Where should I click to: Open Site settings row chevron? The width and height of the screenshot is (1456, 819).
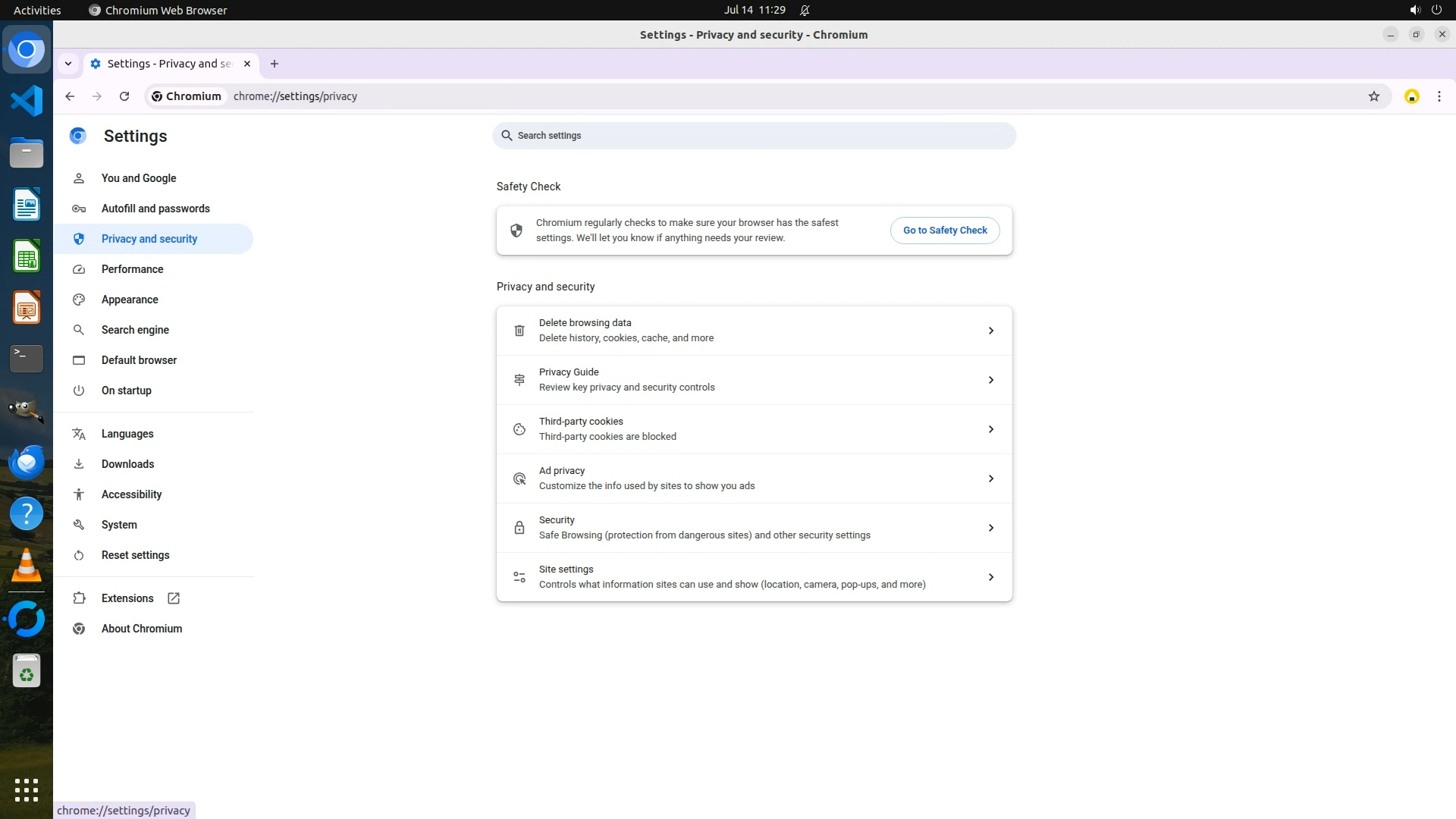pos(990,577)
